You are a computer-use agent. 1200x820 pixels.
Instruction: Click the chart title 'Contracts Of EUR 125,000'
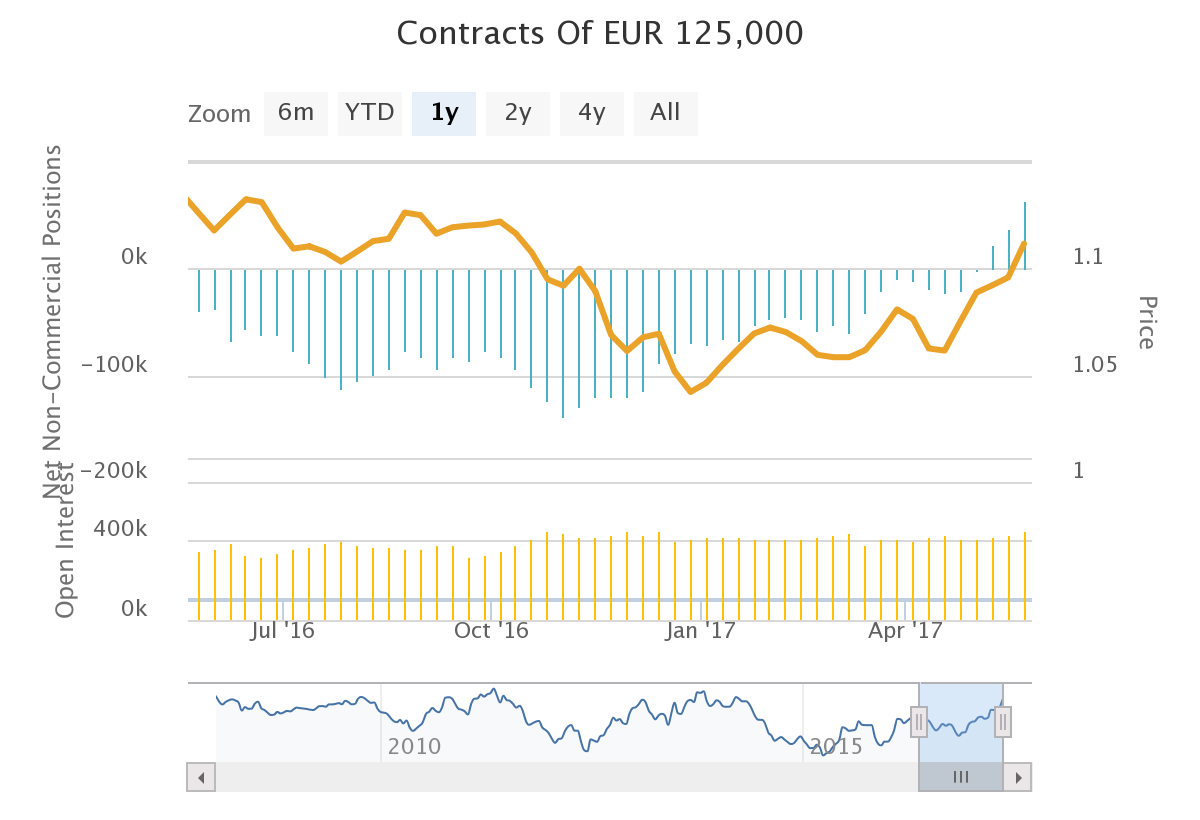click(600, 34)
